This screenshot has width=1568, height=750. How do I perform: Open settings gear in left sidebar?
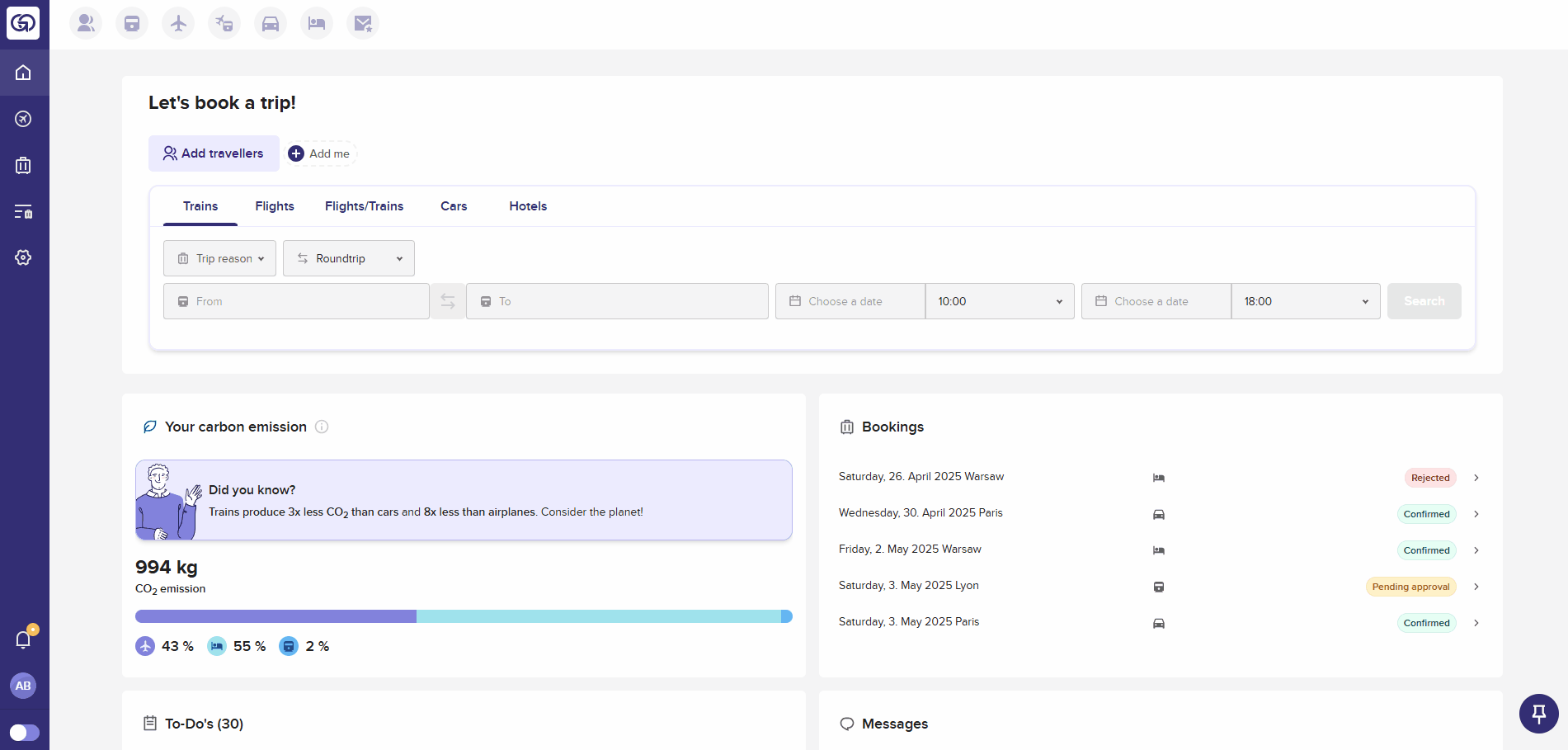click(x=23, y=257)
